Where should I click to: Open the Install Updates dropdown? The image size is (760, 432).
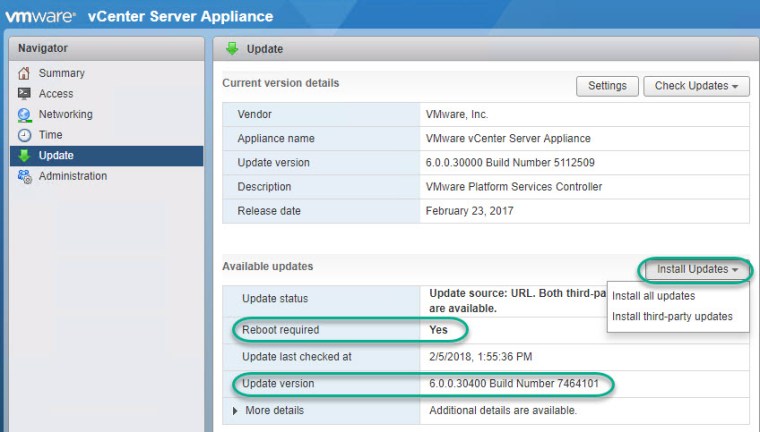(697, 270)
